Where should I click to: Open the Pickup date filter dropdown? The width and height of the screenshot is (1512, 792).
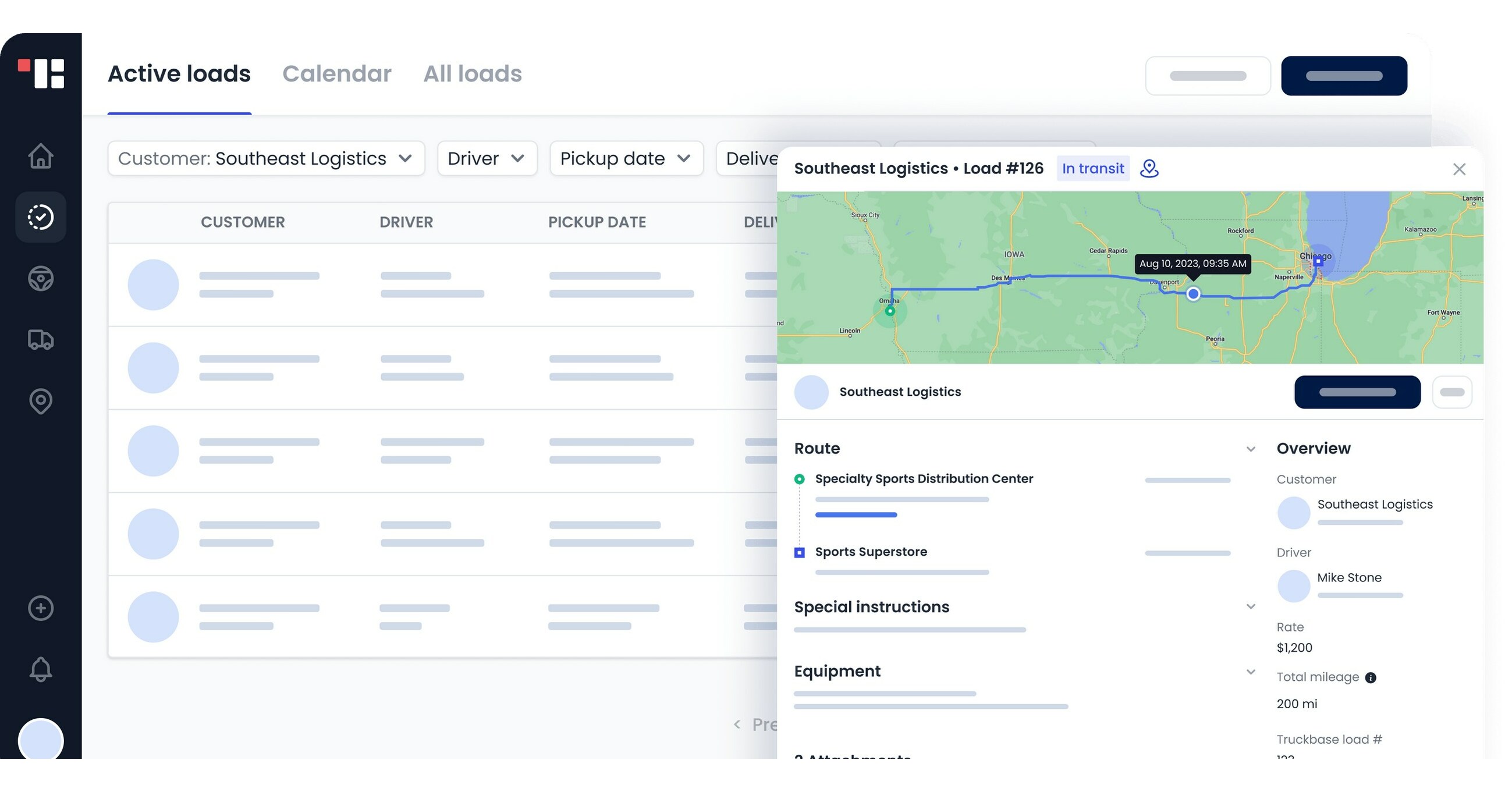click(x=626, y=158)
